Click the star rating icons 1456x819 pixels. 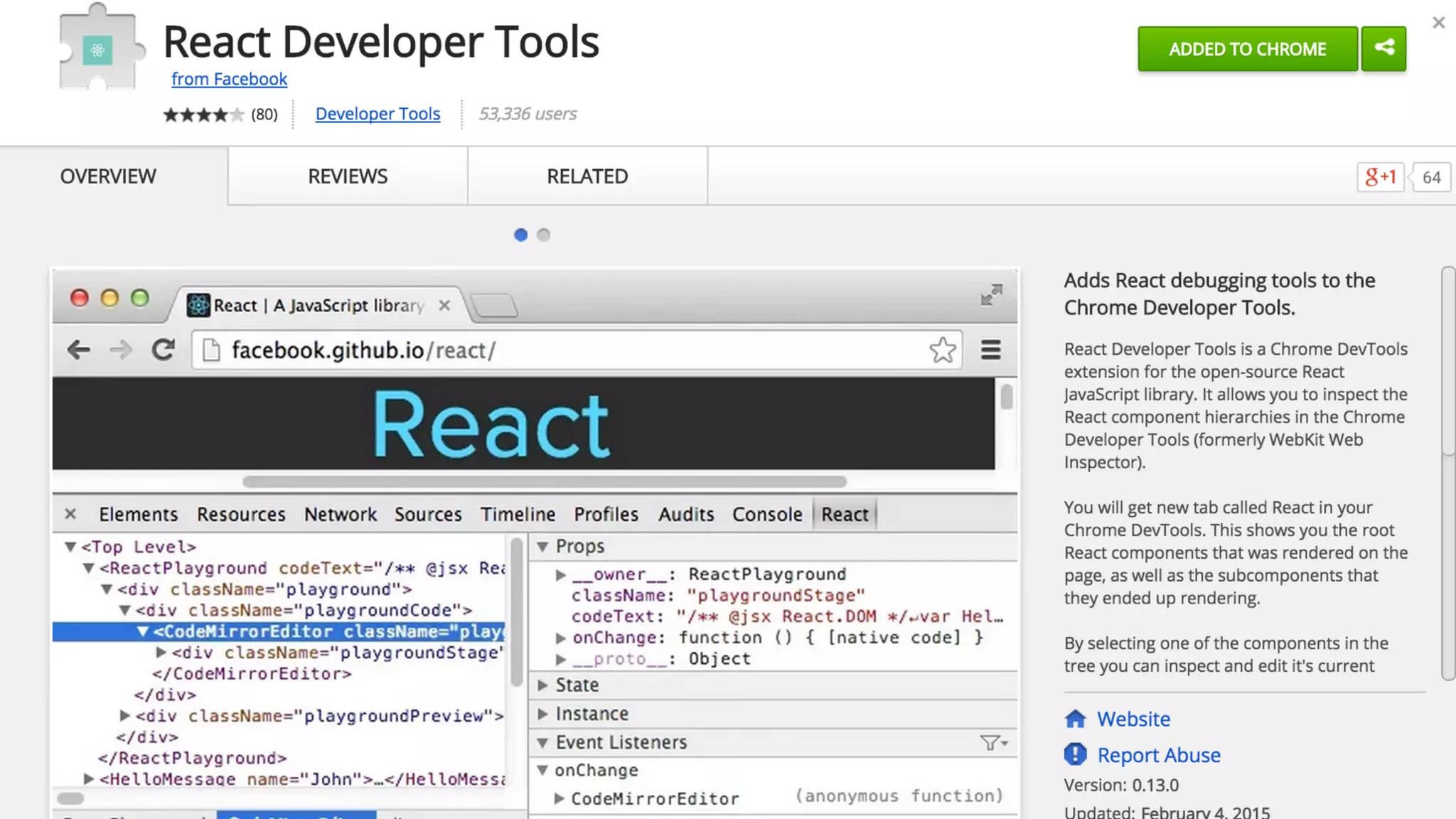coord(203,114)
